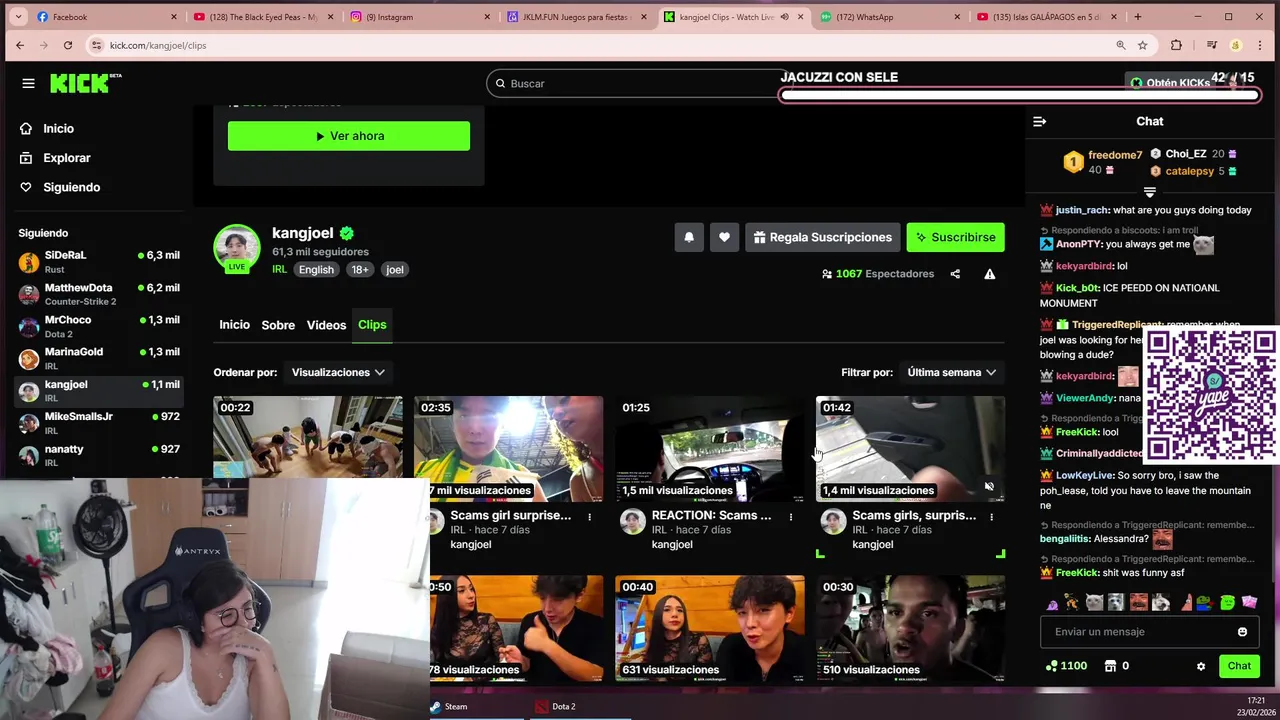This screenshot has height=720, width=1280.
Task: Open the Kick hamburger menu
Action: pyautogui.click(x=28, y=84)
